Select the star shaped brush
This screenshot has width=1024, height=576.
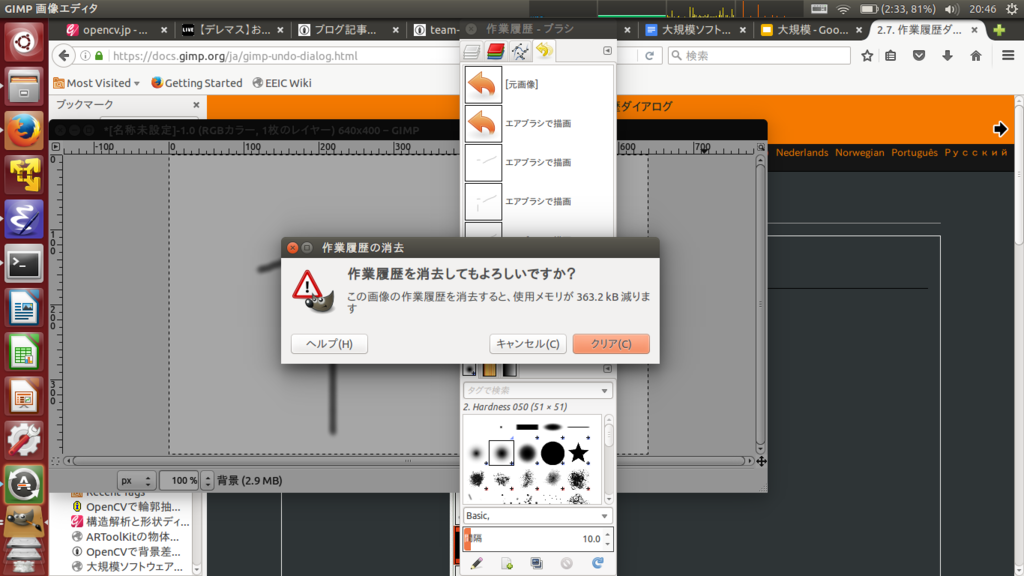pos(578,453)
